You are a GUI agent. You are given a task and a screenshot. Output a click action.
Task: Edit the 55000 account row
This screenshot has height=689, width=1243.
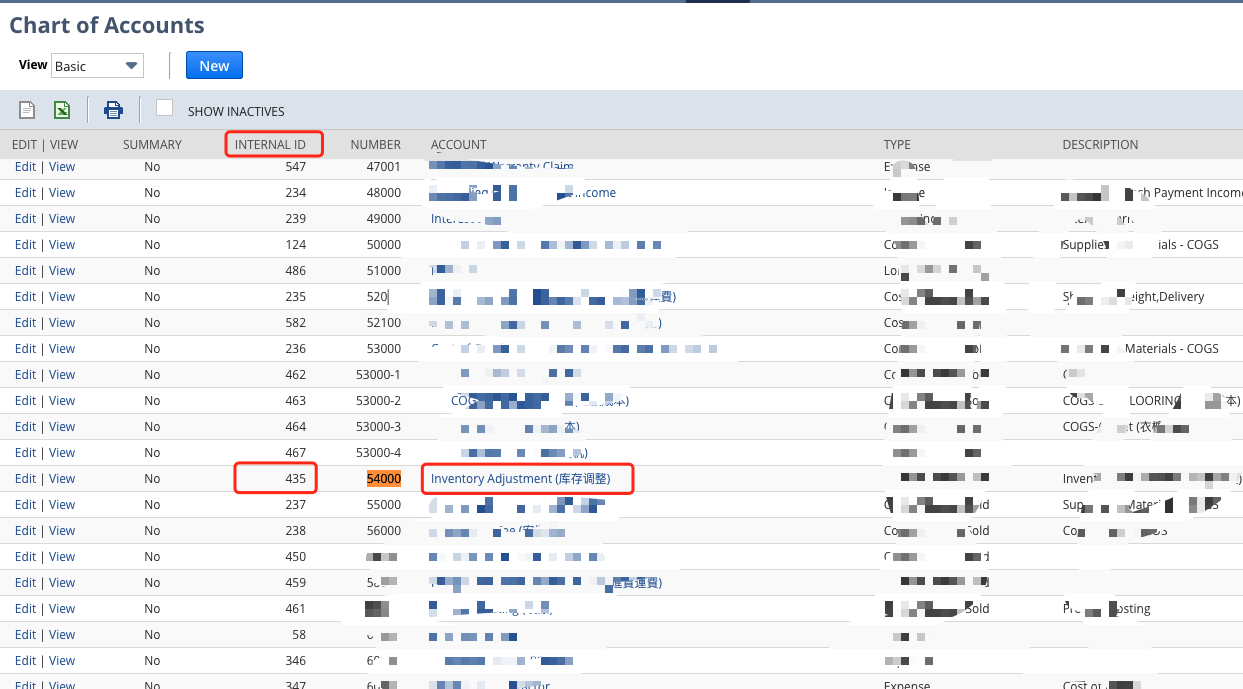coord(24,504)
